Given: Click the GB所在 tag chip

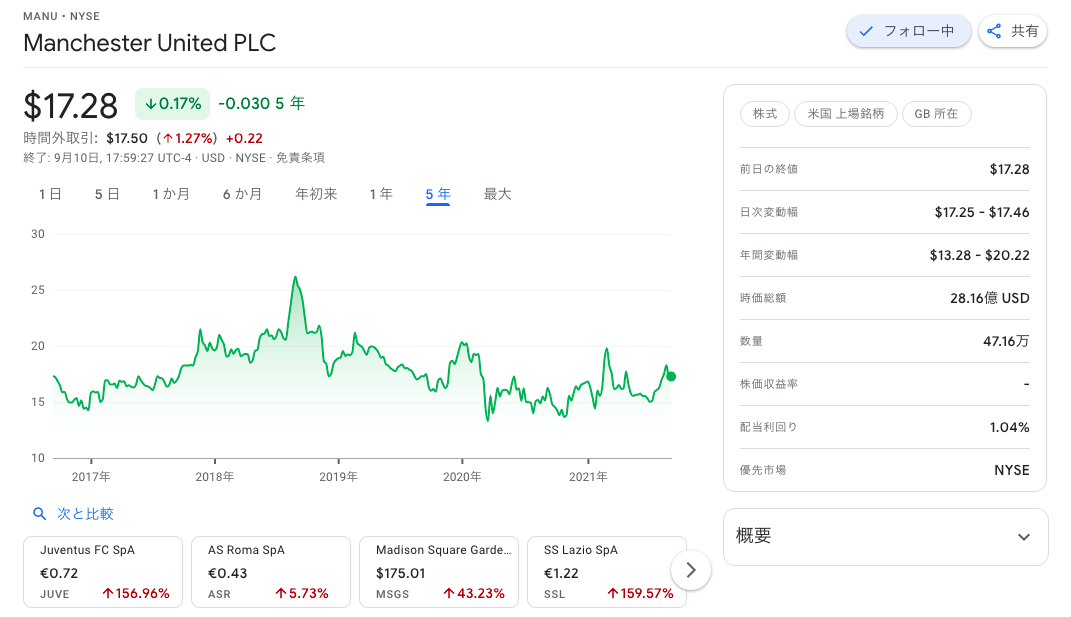Looking at the screenshot, I should [x=936, y=114].
